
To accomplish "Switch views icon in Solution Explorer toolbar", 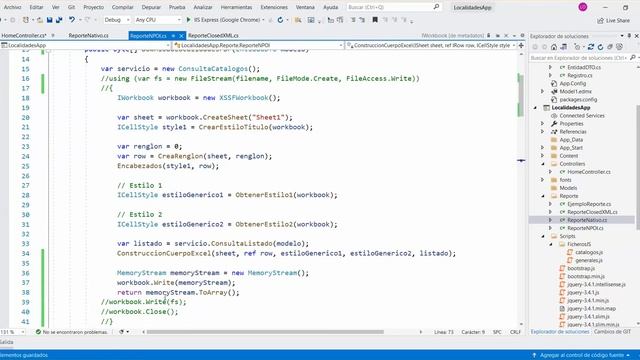I will click(x=564, y=47).
